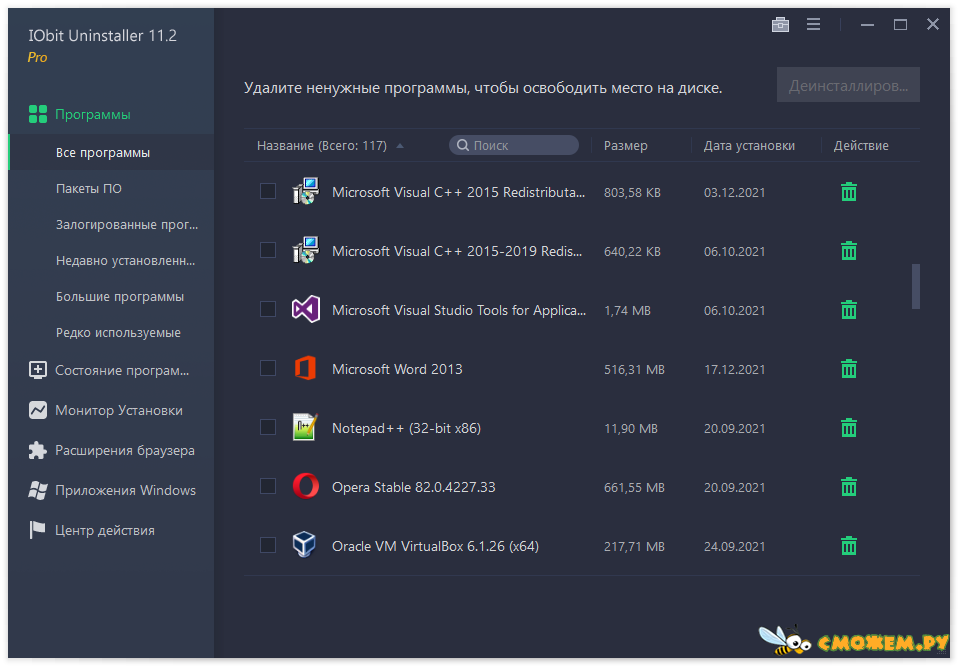
Task: Uninstall Visual Studio Tools via trash icon
Action: 849,310
